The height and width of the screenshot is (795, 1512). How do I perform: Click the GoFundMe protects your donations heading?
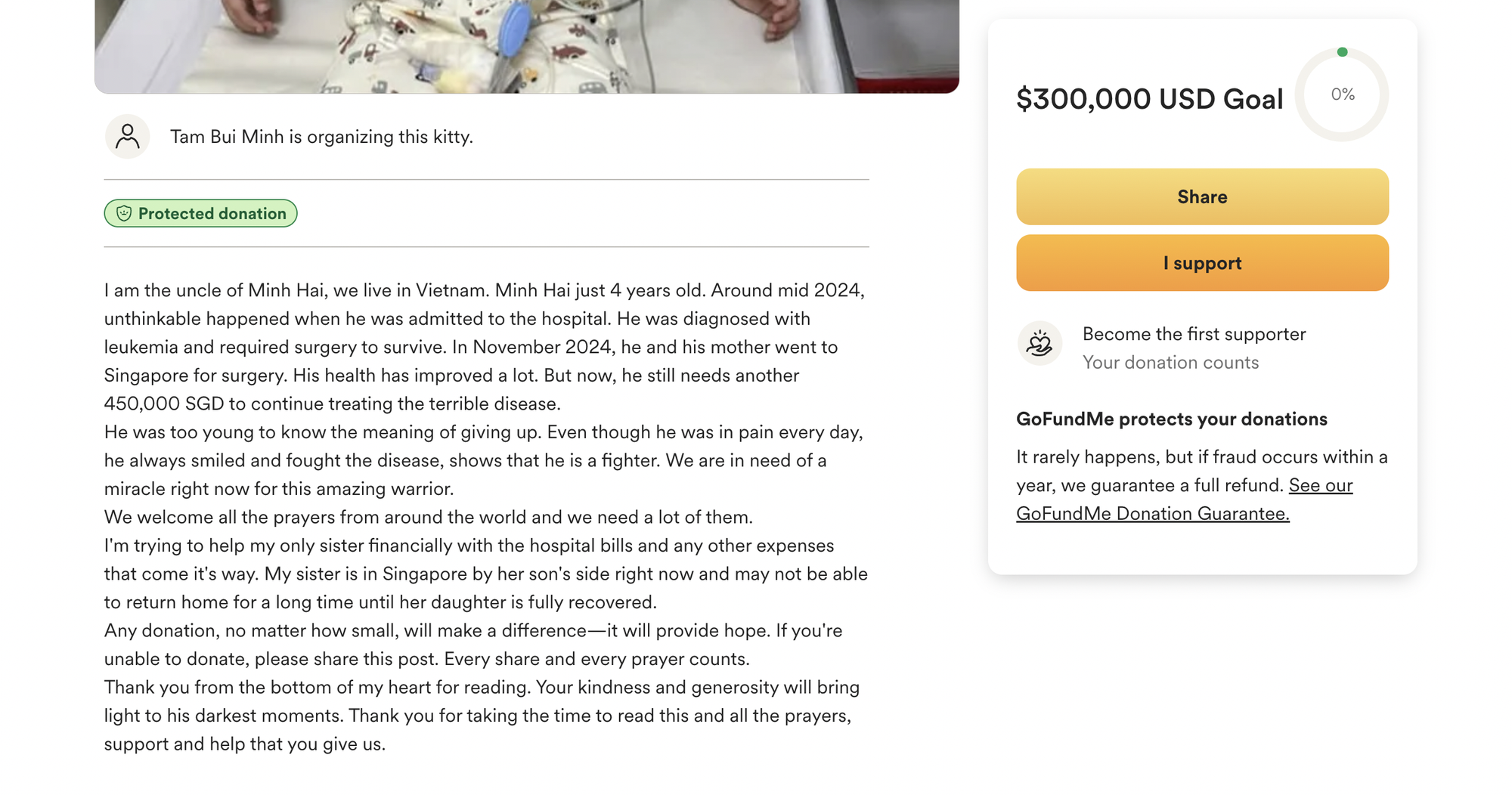click(x=1171, y=419)
